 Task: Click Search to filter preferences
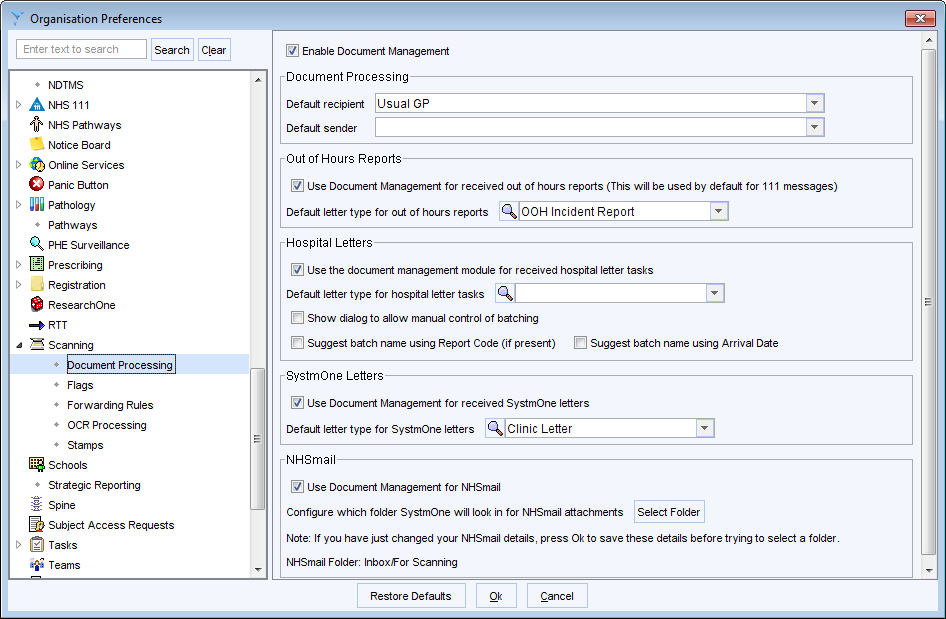point(172,49)
